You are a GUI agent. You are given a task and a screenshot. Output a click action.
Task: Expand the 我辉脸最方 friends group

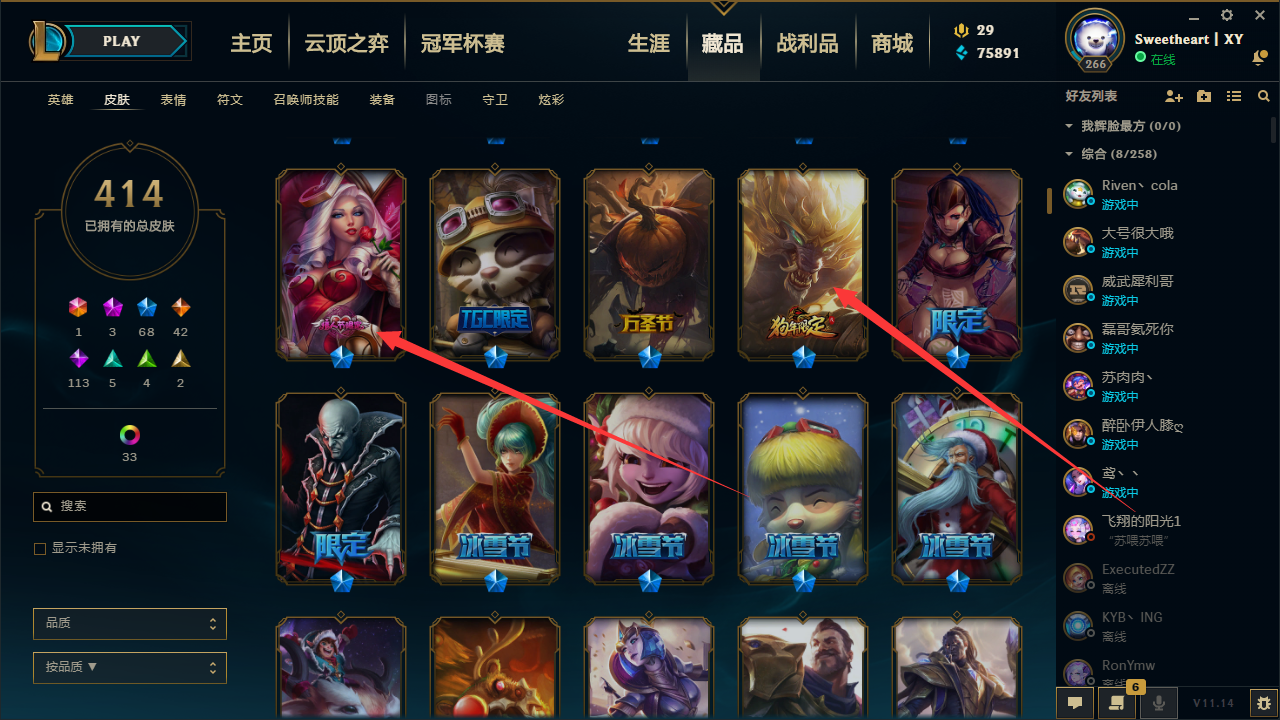pyautogui.click(x=1069, y=126)
